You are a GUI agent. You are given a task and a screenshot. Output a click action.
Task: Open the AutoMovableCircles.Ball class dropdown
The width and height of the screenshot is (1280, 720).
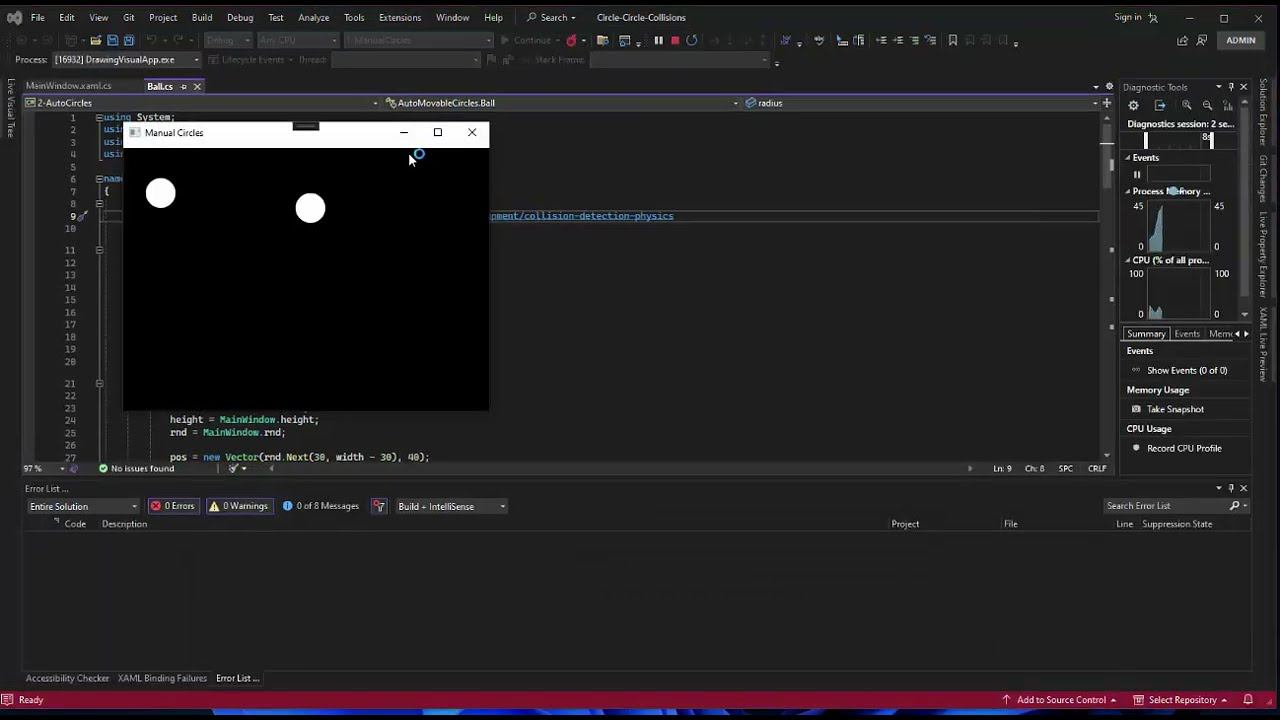tap(562, 103)
